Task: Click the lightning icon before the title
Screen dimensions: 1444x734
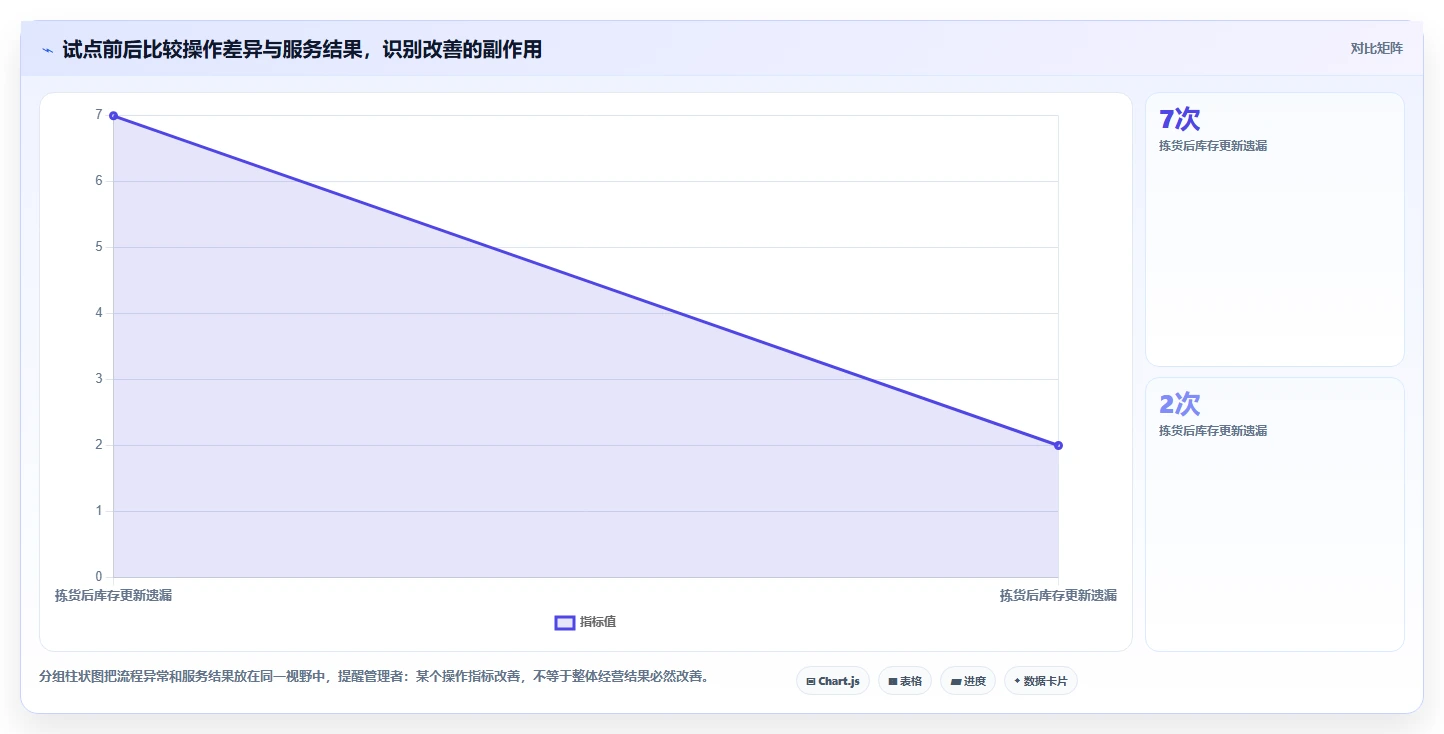Action: [47, 50]
